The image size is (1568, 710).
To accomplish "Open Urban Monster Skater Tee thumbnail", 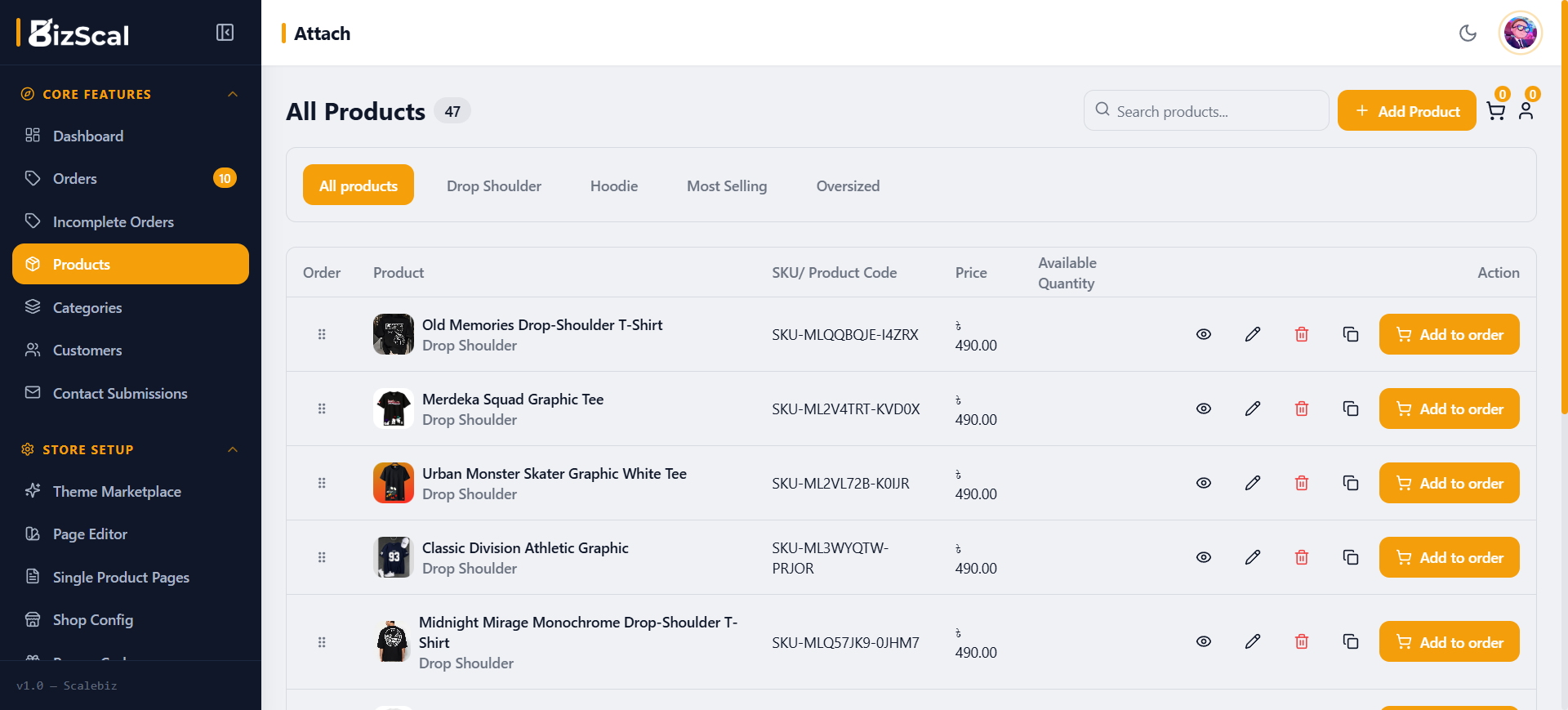I will 394,483.
